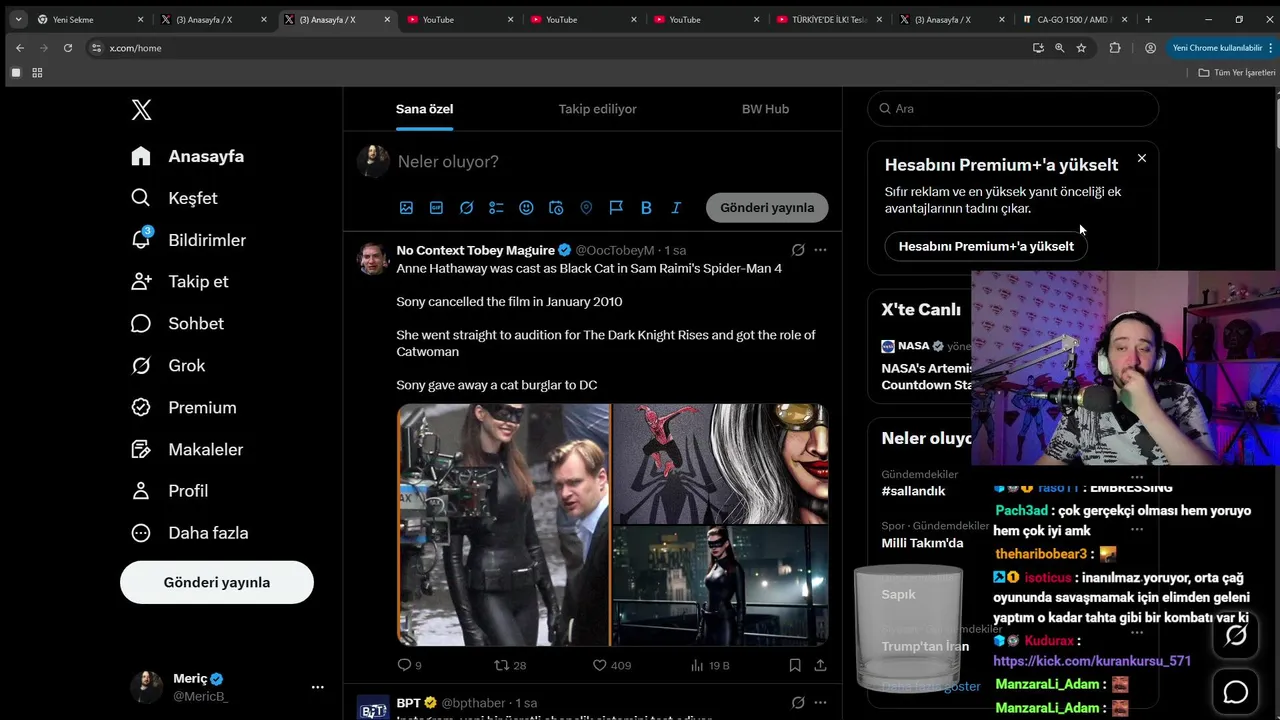The image size is (1280, 720).
Task: Reply to the post with 9 comments
Action: pyautogui.click(x=409, y=665)
